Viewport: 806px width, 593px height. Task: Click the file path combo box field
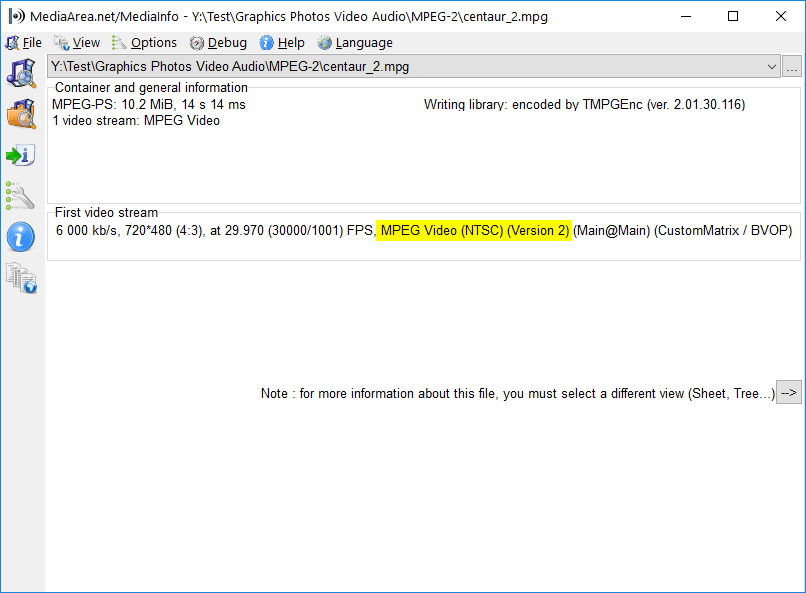pos(414,67)
